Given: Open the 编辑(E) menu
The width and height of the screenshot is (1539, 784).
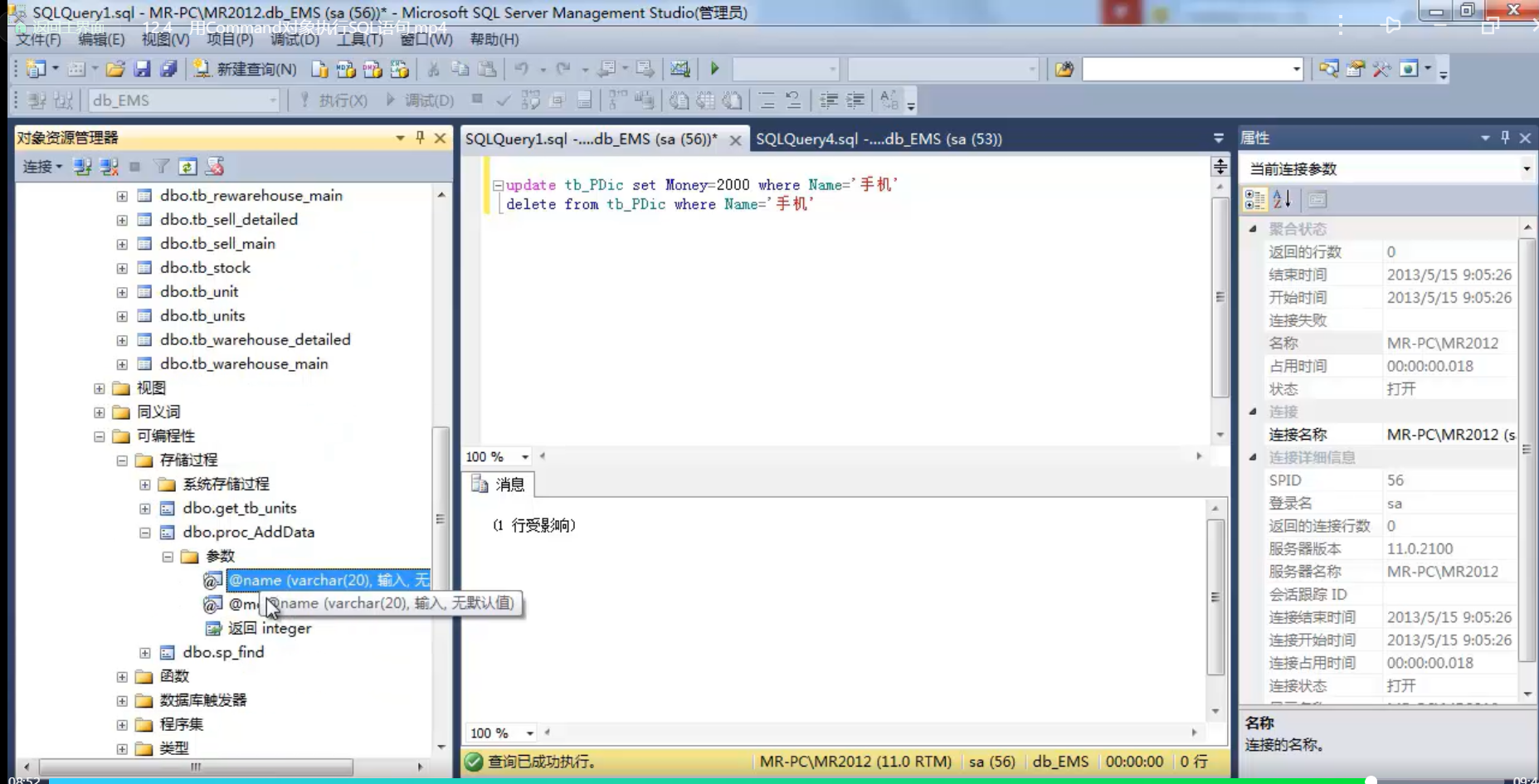Looking at the screenshot, I should [101, 39].
